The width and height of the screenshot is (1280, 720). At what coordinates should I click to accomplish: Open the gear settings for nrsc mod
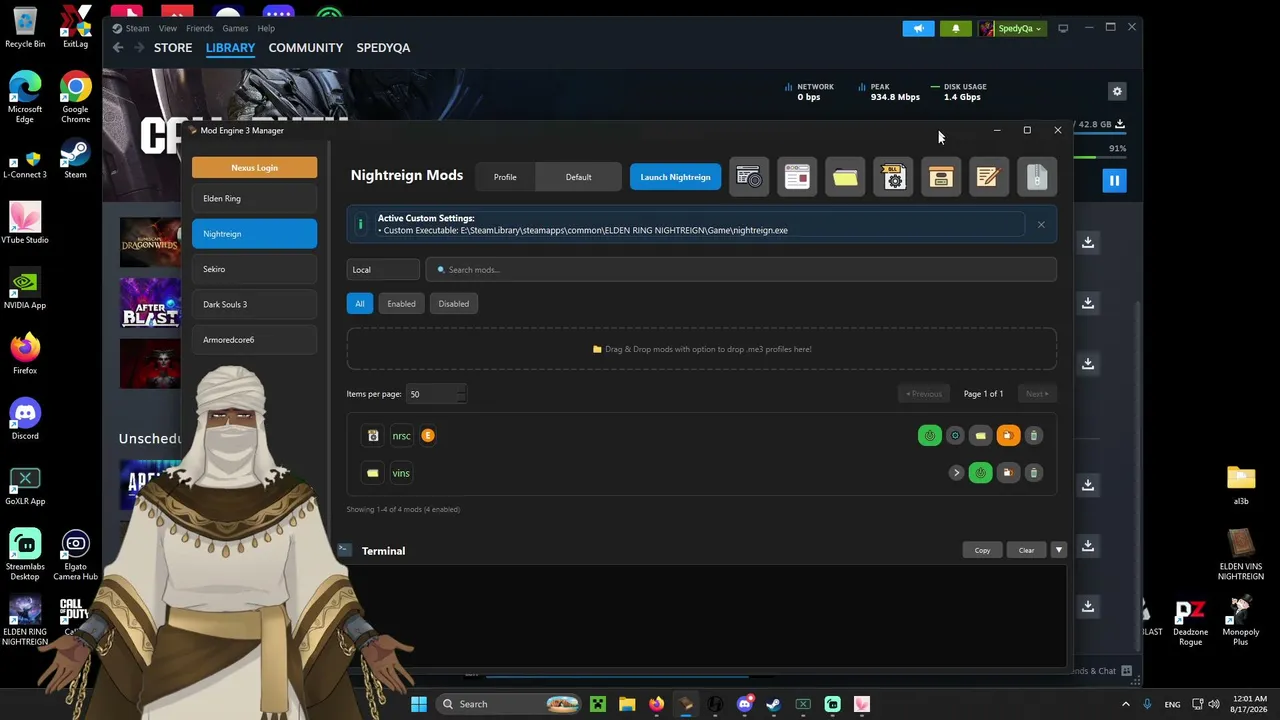(x=955, y=436)
